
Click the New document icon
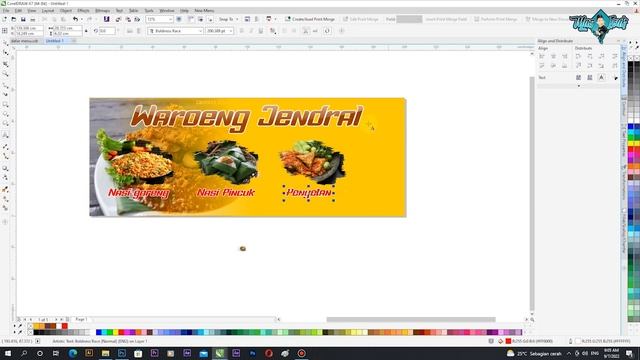(4, 19)
